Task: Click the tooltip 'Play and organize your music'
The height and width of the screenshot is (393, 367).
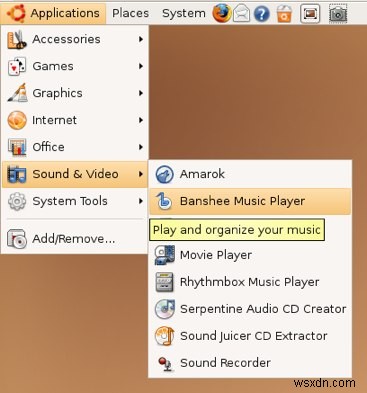Action: point(237,230)
